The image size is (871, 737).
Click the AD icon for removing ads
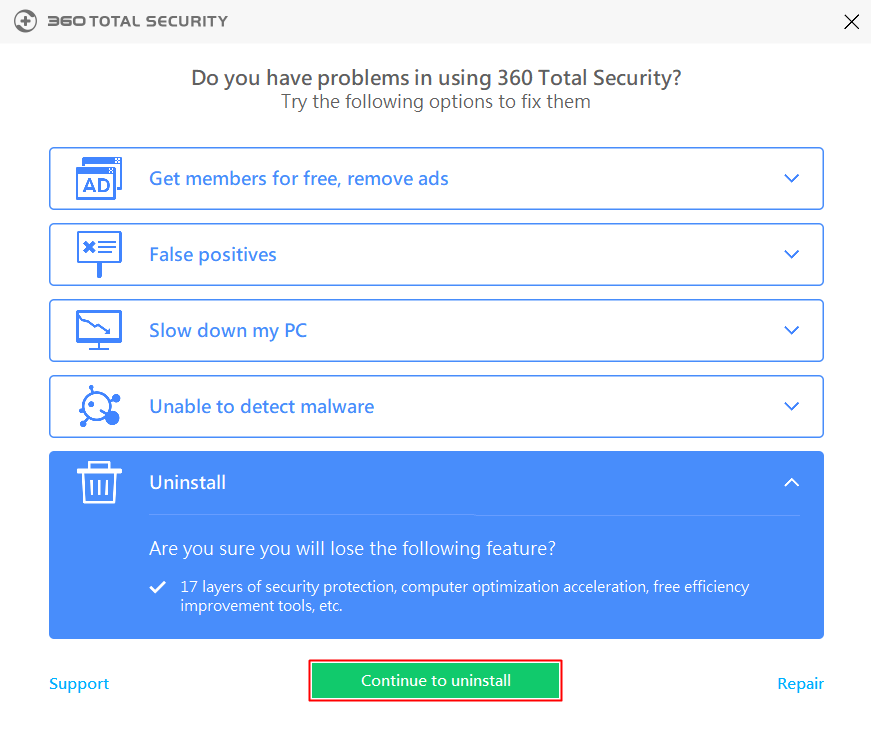point(99,178)
